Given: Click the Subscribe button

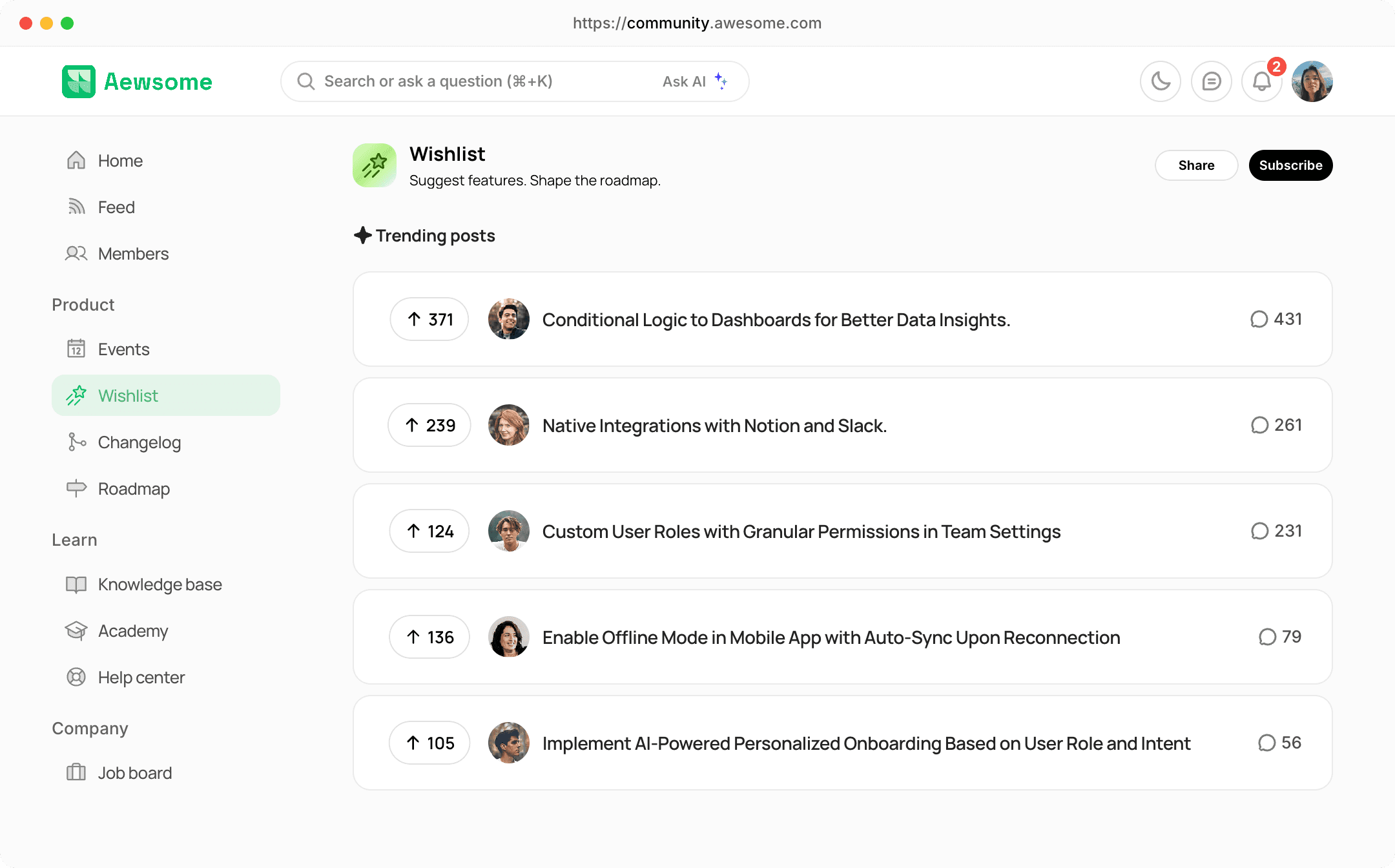Looking at the screenshot, I should tap(1290, 165).
